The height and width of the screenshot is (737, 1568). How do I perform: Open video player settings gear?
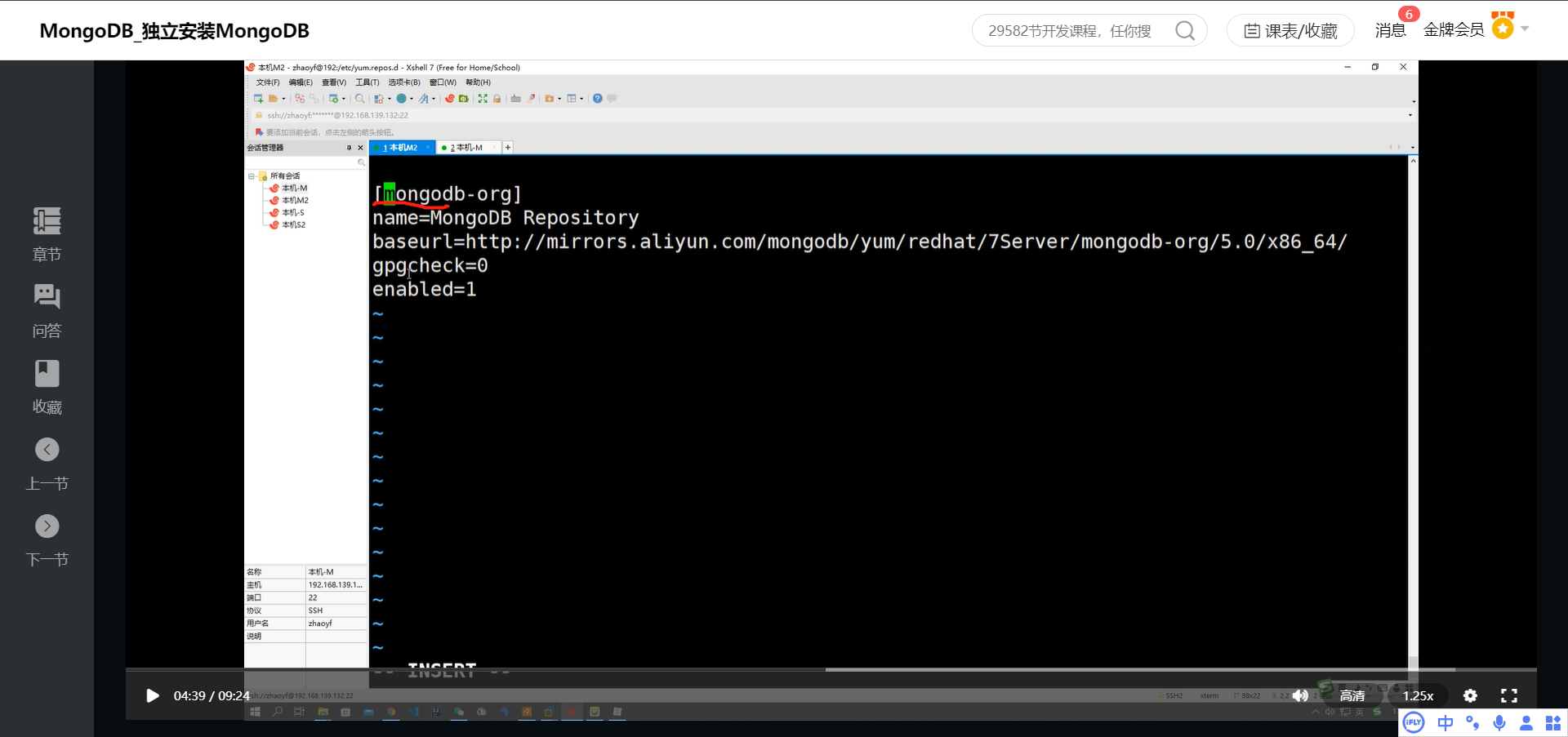[1470, 695]
